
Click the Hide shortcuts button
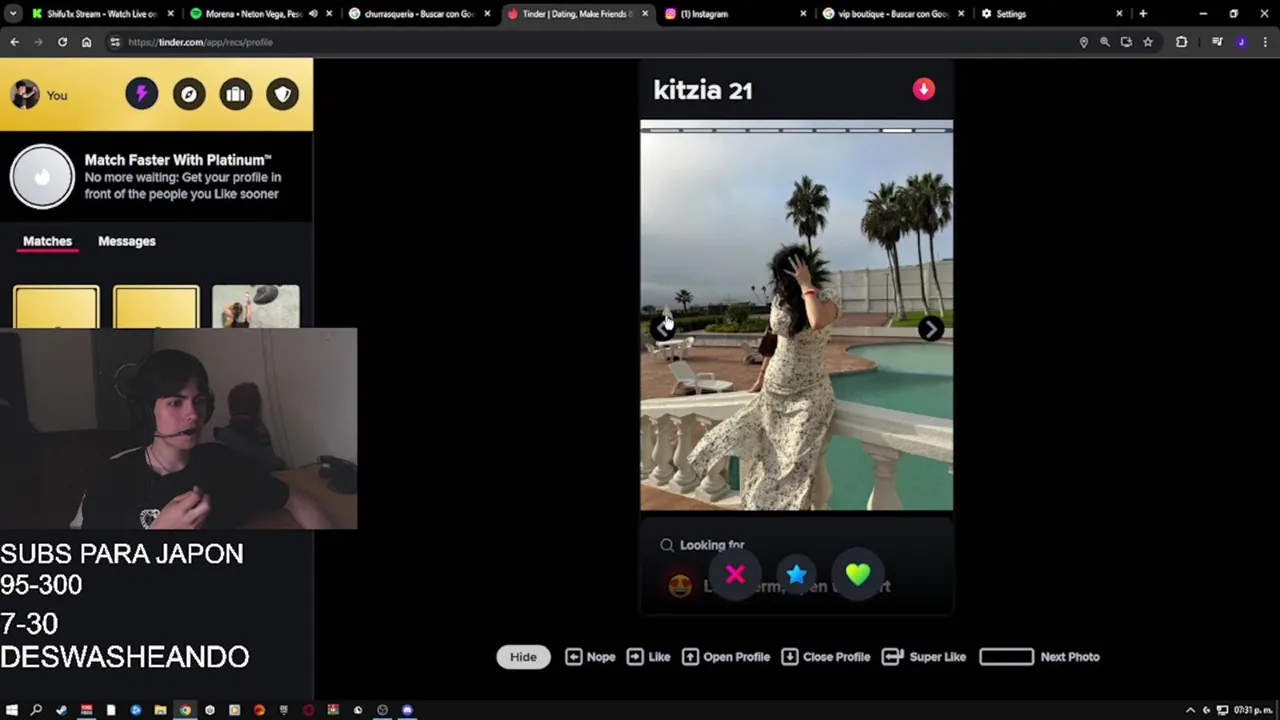523,657
